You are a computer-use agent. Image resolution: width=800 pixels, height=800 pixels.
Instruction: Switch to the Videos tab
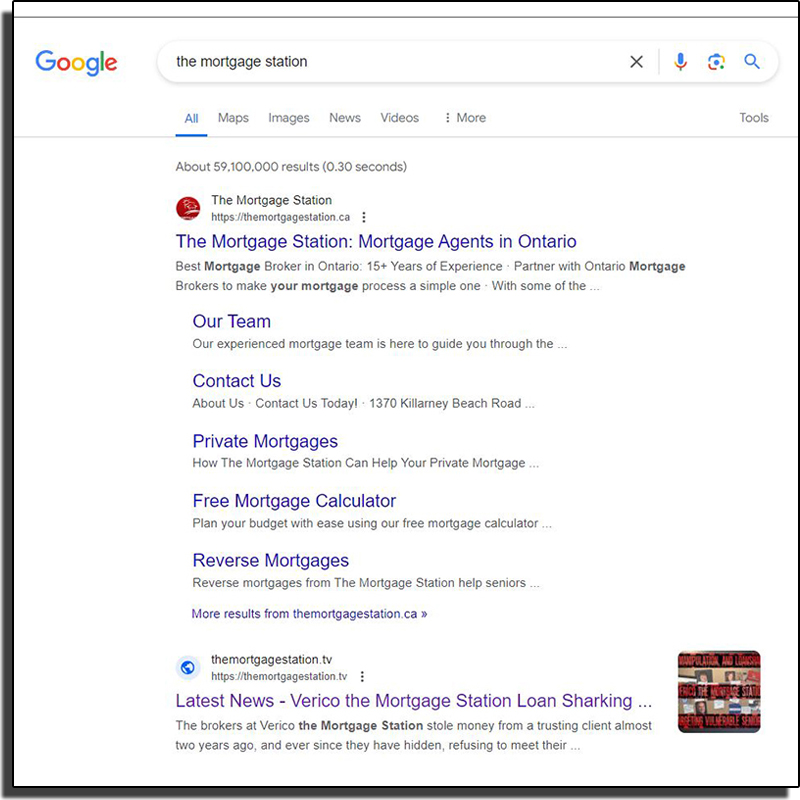point(399,118)
